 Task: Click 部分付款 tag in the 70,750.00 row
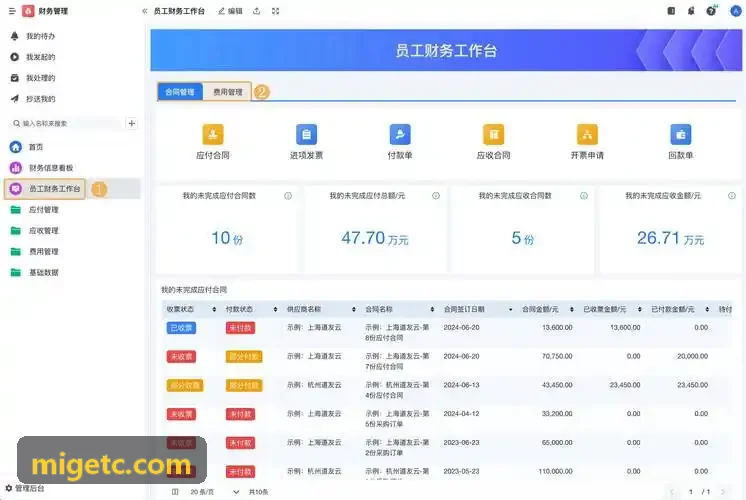[244, 357]
